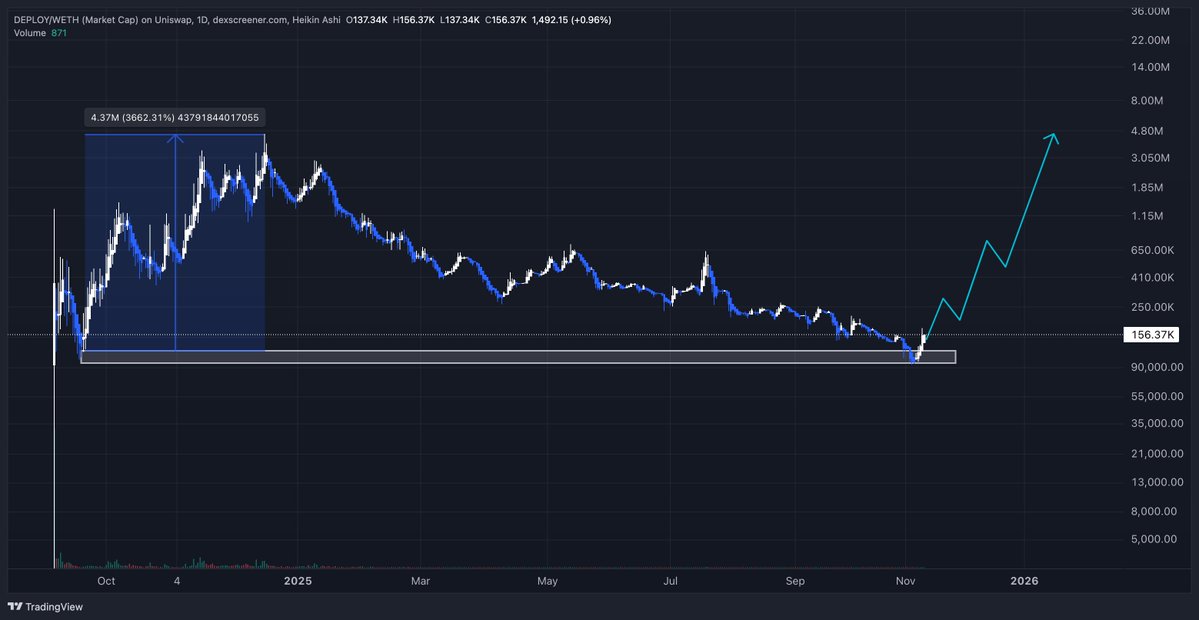Click the 650.00K price axis label
Viewport: 1199px width, 620px height.
point(1152,250)
